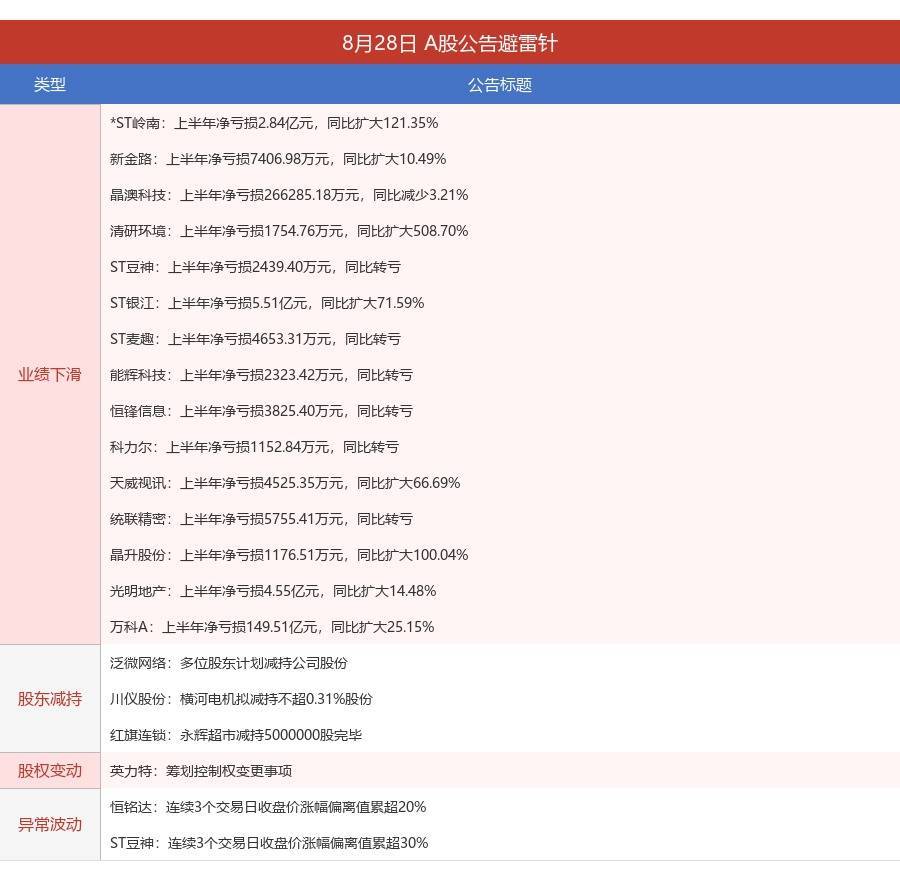Open 恒铭达 price deviation announcement
Viewport: 900px width, 880px height.
pyautogui.click(x=268, y=807)
